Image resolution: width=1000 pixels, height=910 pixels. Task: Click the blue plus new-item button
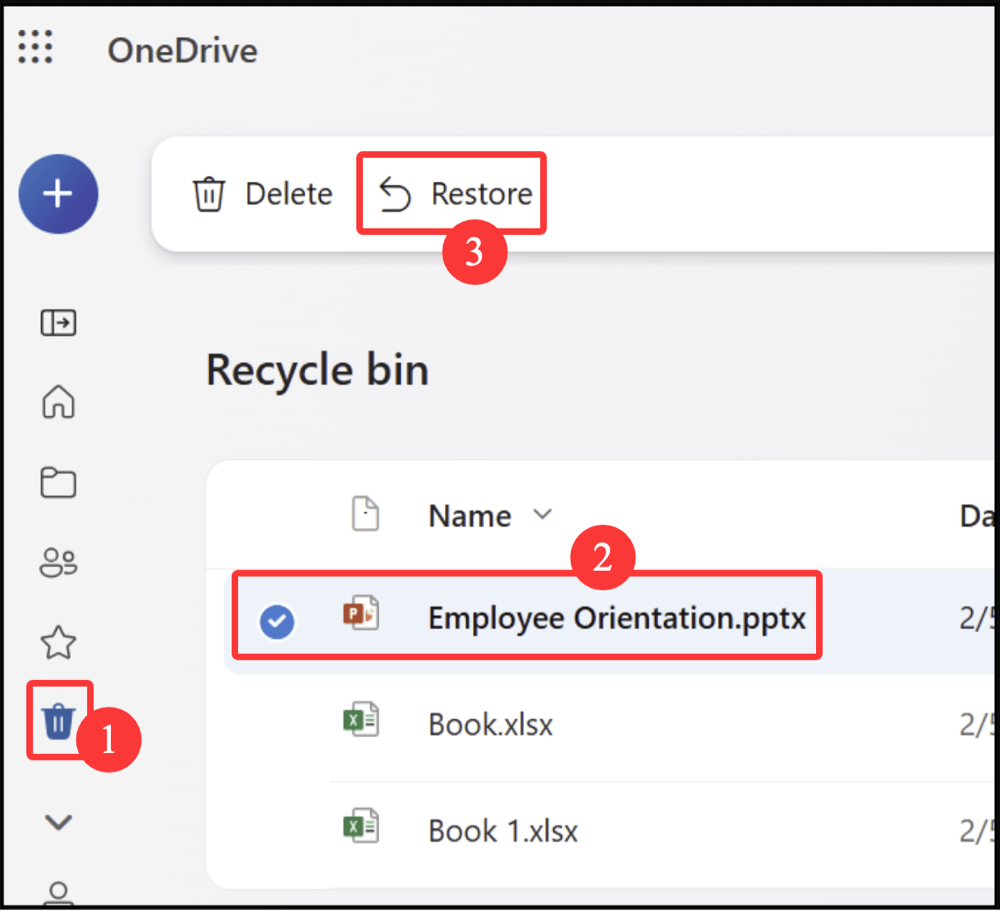(58, 193)
